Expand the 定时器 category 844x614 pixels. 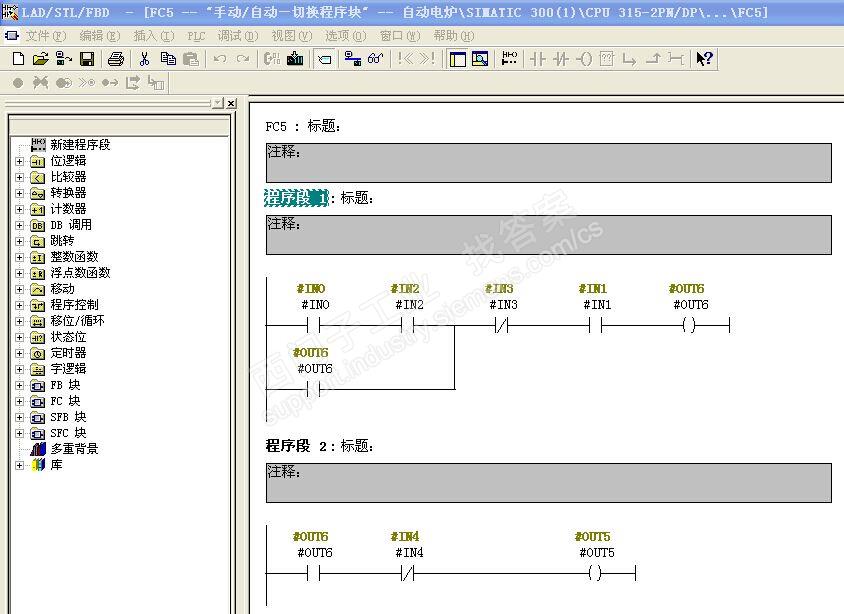[21, 353]
